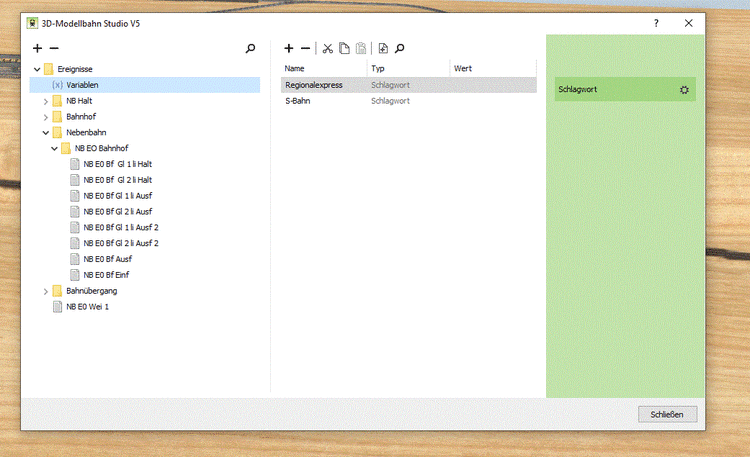Click the Schließen button
This screenshot has height=457, width=750.
[667, 414]
